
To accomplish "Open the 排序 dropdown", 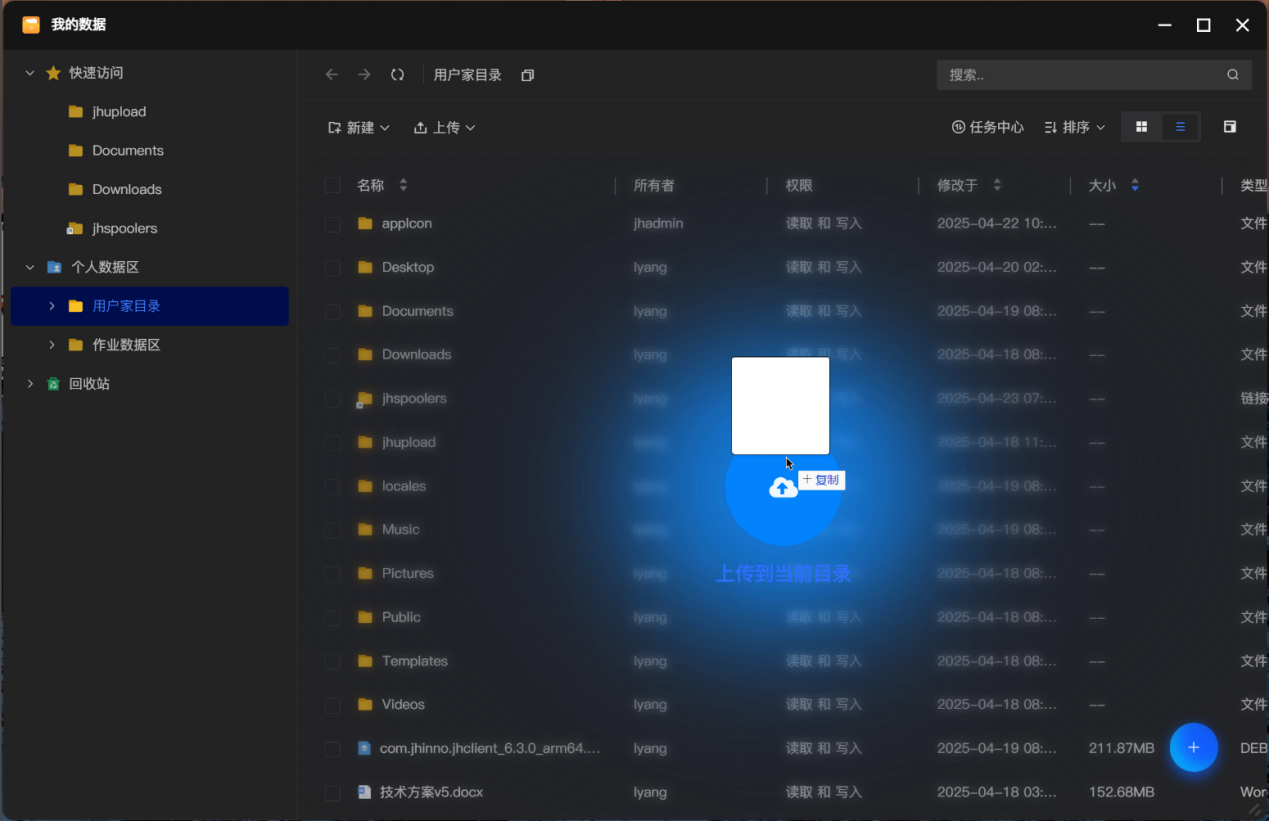I will [1075, 127].
